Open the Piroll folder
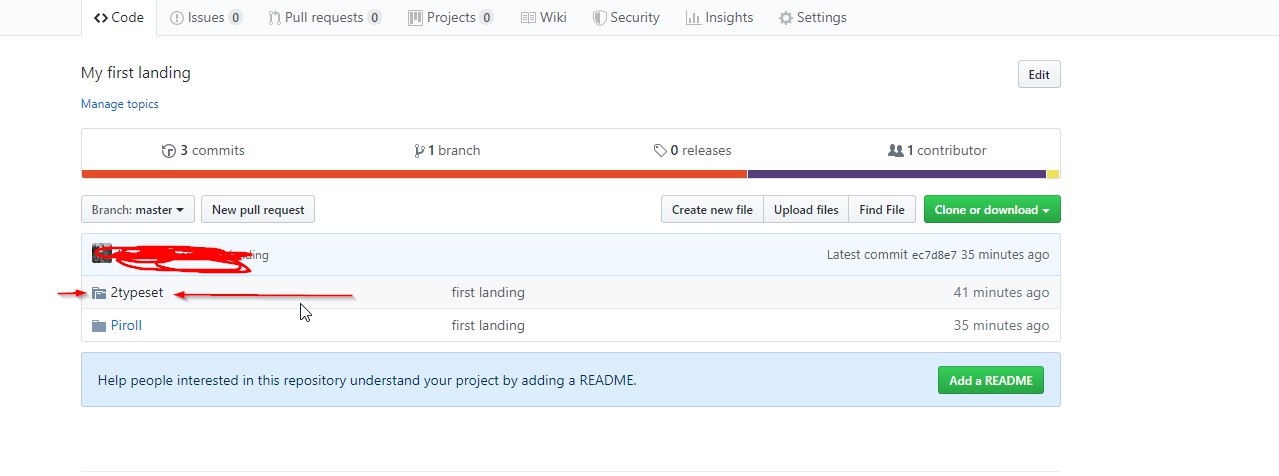Viewport: 1279px width, 476px height. coord(126,326)
